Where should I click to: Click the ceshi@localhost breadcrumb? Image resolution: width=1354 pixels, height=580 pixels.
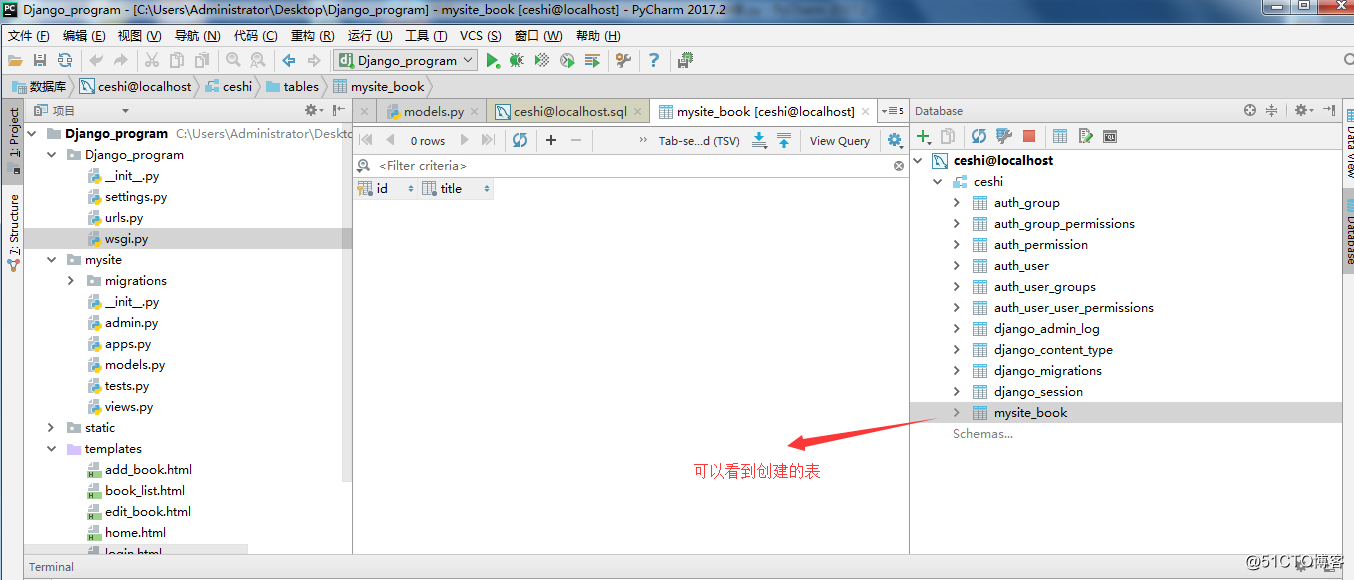pyautogui.click(x=136, y=87)
